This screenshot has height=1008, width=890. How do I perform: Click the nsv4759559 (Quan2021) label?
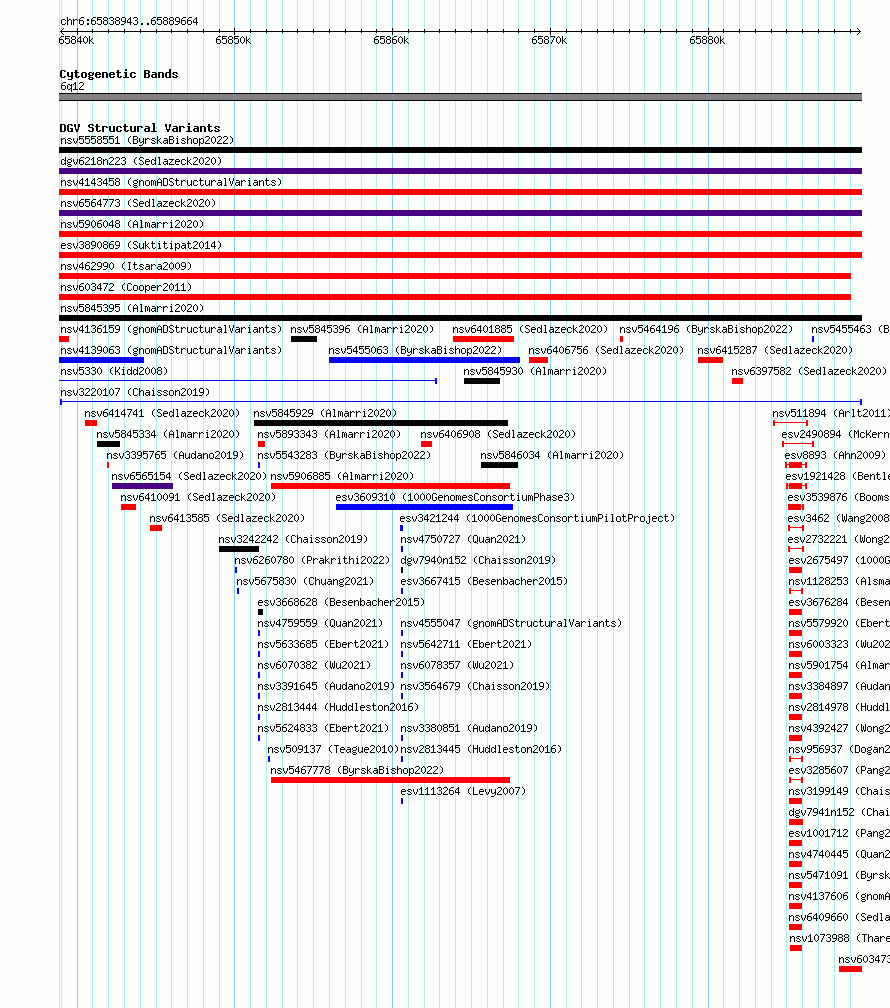click(320, 624)
